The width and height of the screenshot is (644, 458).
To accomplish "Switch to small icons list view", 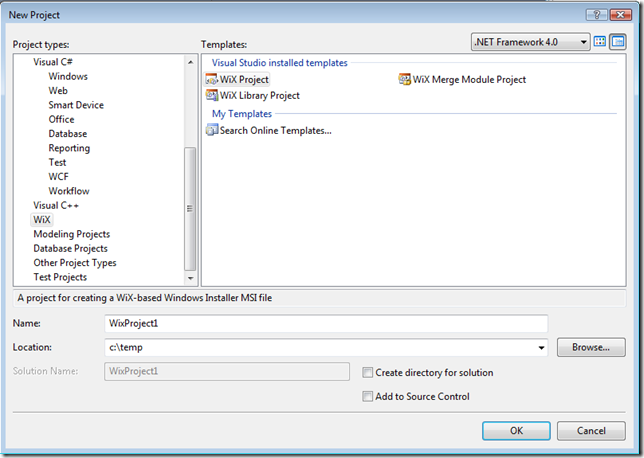I will tap(618, 41).
